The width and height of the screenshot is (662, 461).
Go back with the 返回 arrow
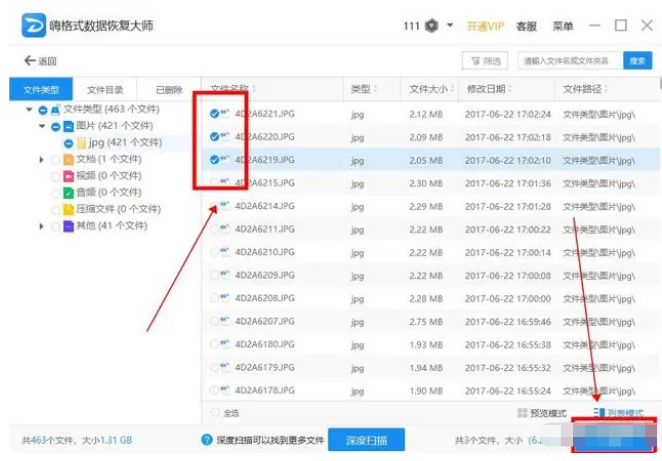pyautogui.click(x=40, y=61)
